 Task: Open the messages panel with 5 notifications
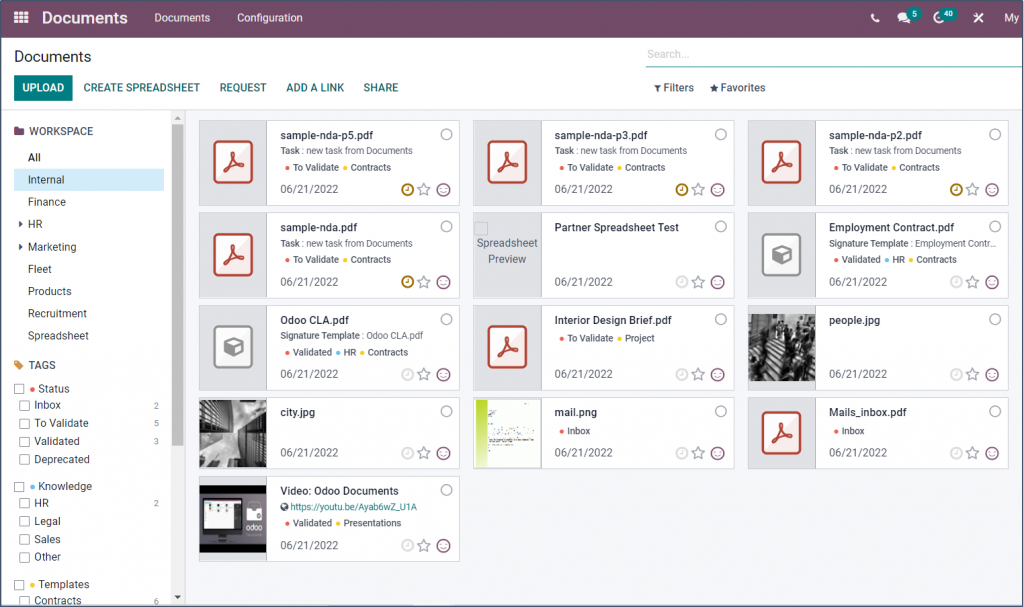pyautogui.click(x=903, y=17)
